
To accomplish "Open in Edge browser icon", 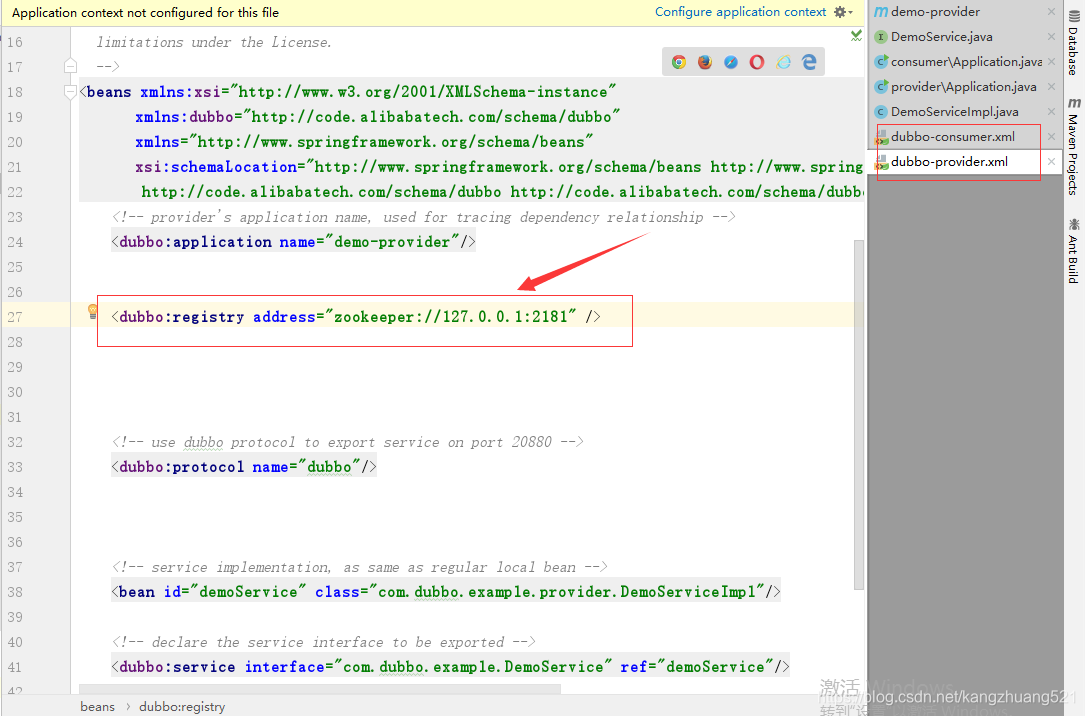I will (x=809, y=62).
